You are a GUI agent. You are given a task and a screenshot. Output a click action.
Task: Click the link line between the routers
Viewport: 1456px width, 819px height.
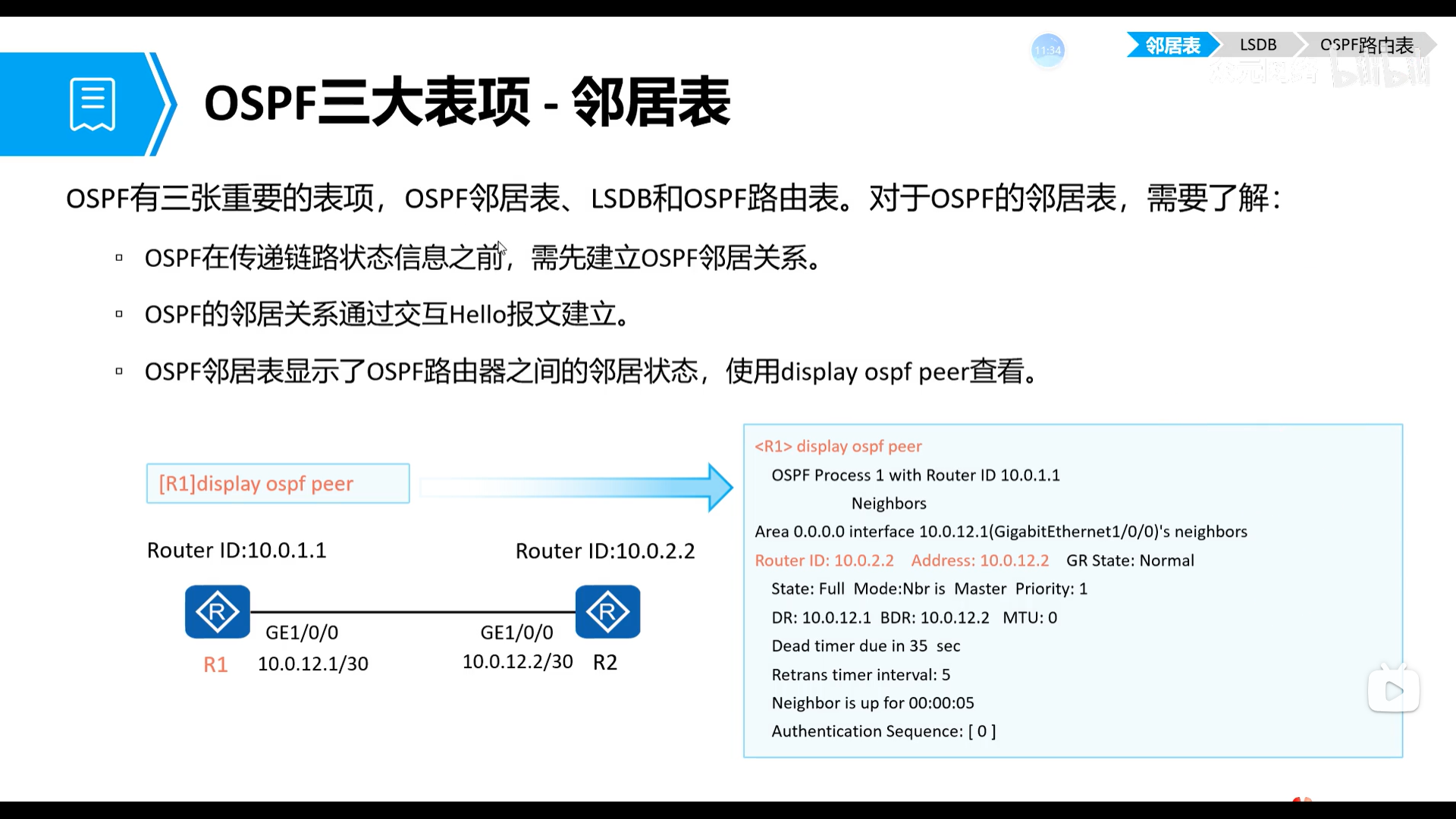(x=413, y=611)
